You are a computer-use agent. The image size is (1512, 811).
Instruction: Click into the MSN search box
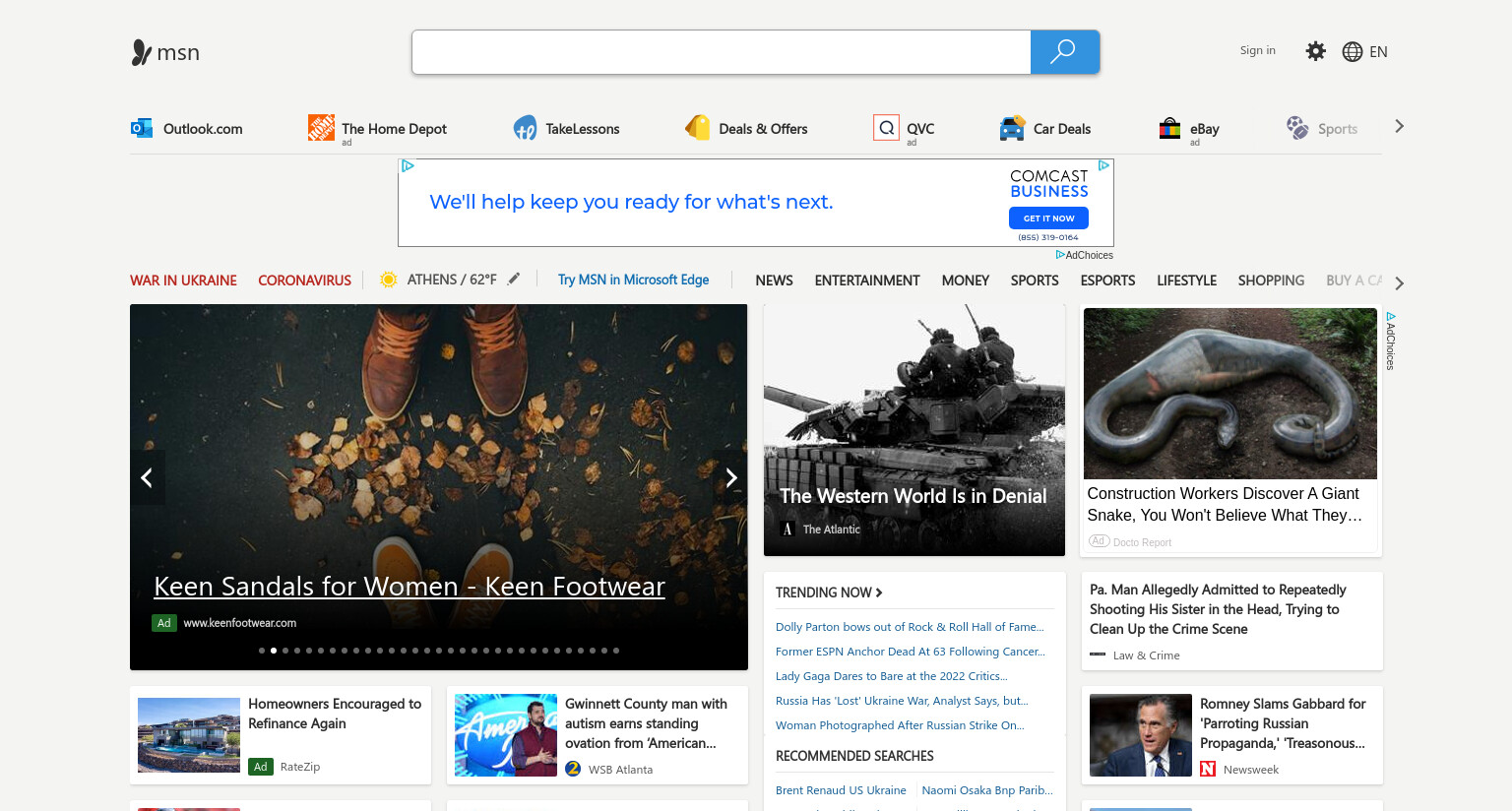pos(722,52)
